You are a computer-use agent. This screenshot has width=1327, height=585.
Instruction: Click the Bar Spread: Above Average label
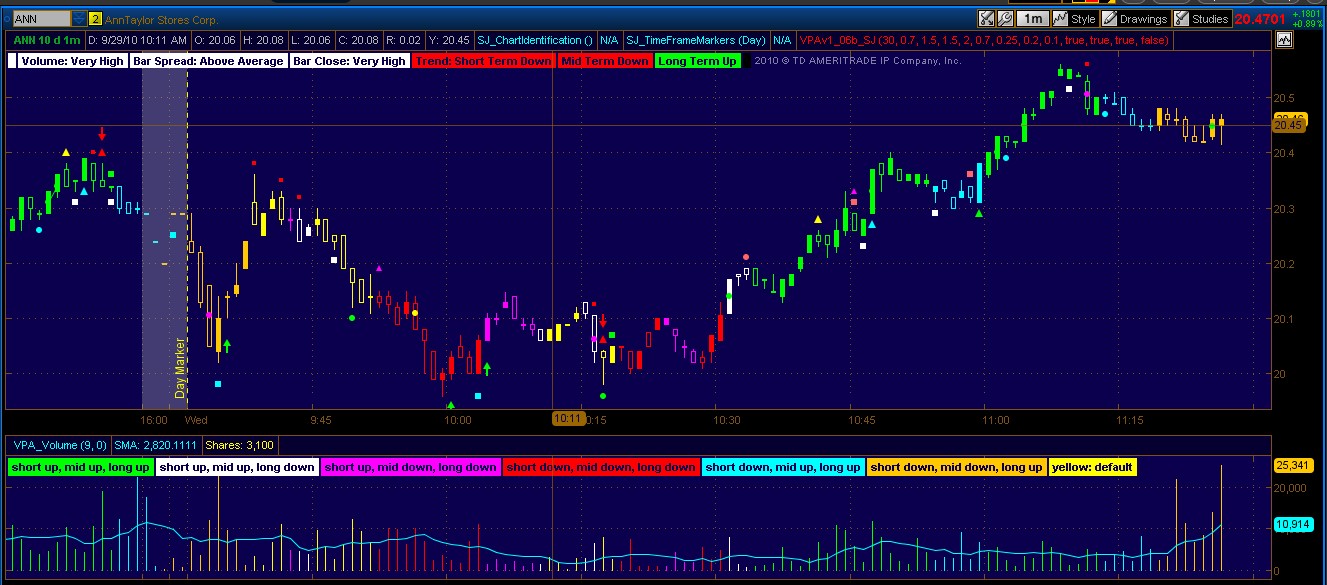tap(208, 61)
